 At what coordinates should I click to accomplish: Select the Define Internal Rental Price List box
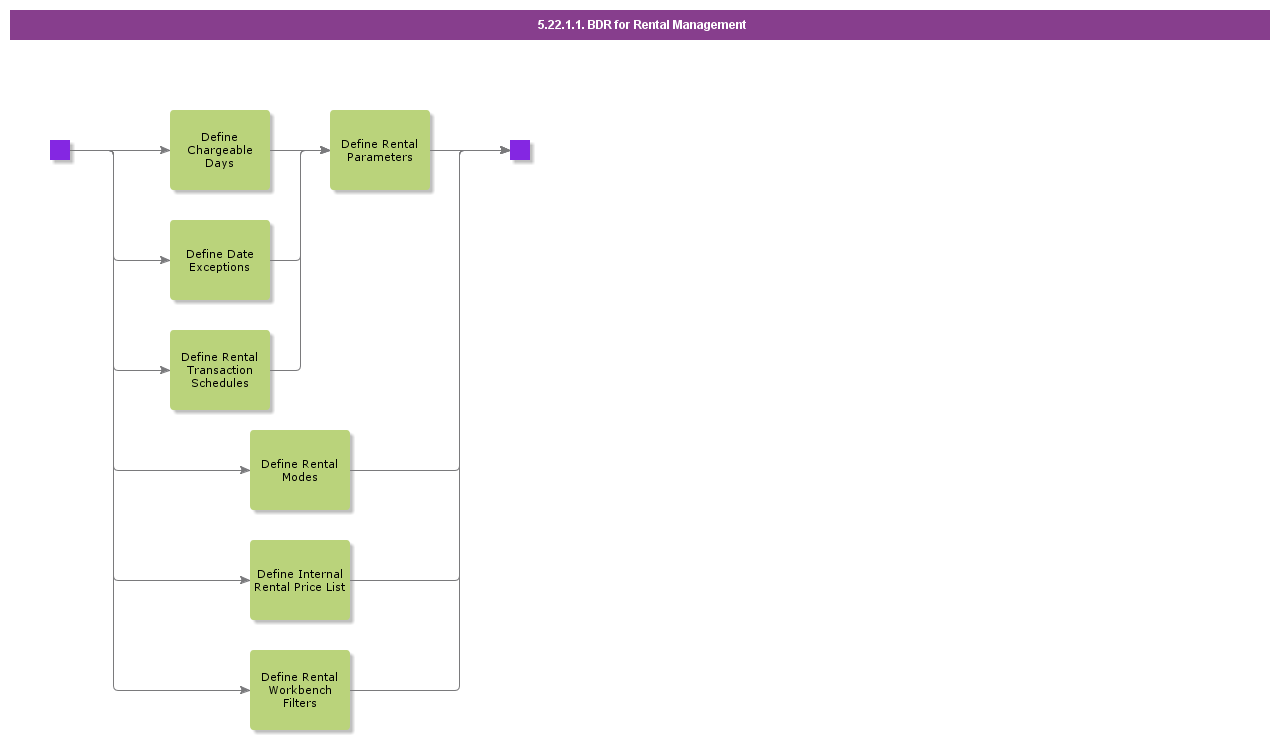pyautogui.click(x=300, y=580)
